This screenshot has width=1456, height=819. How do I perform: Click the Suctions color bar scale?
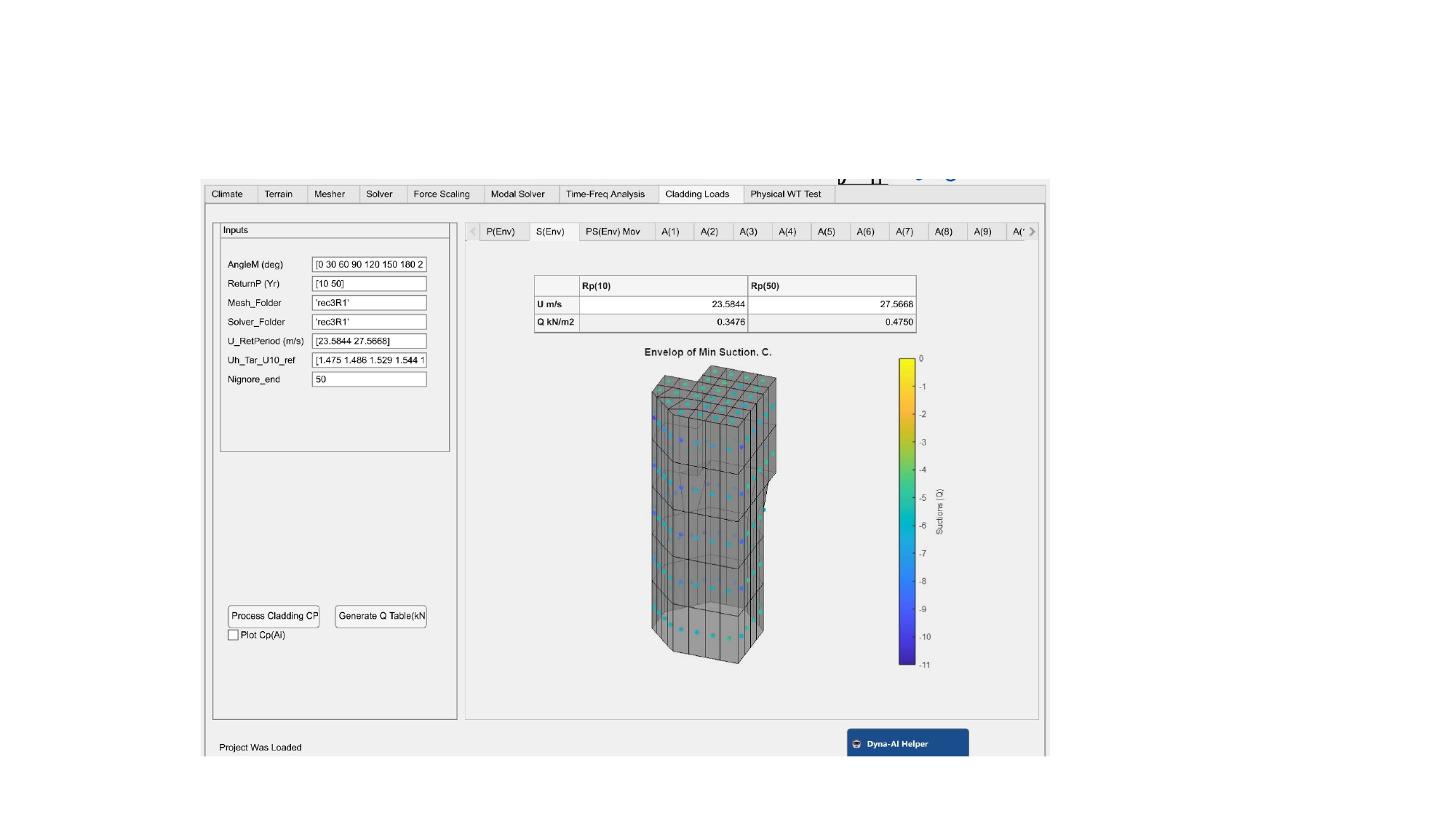(907, 511)
